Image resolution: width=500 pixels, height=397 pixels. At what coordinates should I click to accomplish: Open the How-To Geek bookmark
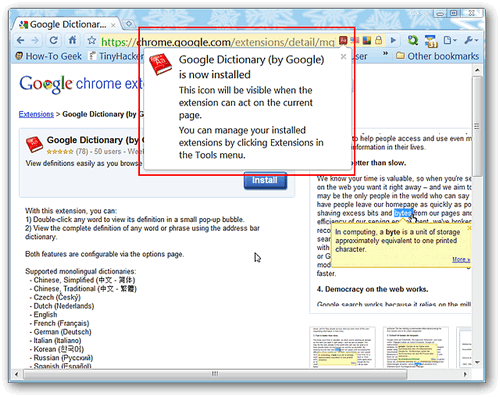pos(49,56)
